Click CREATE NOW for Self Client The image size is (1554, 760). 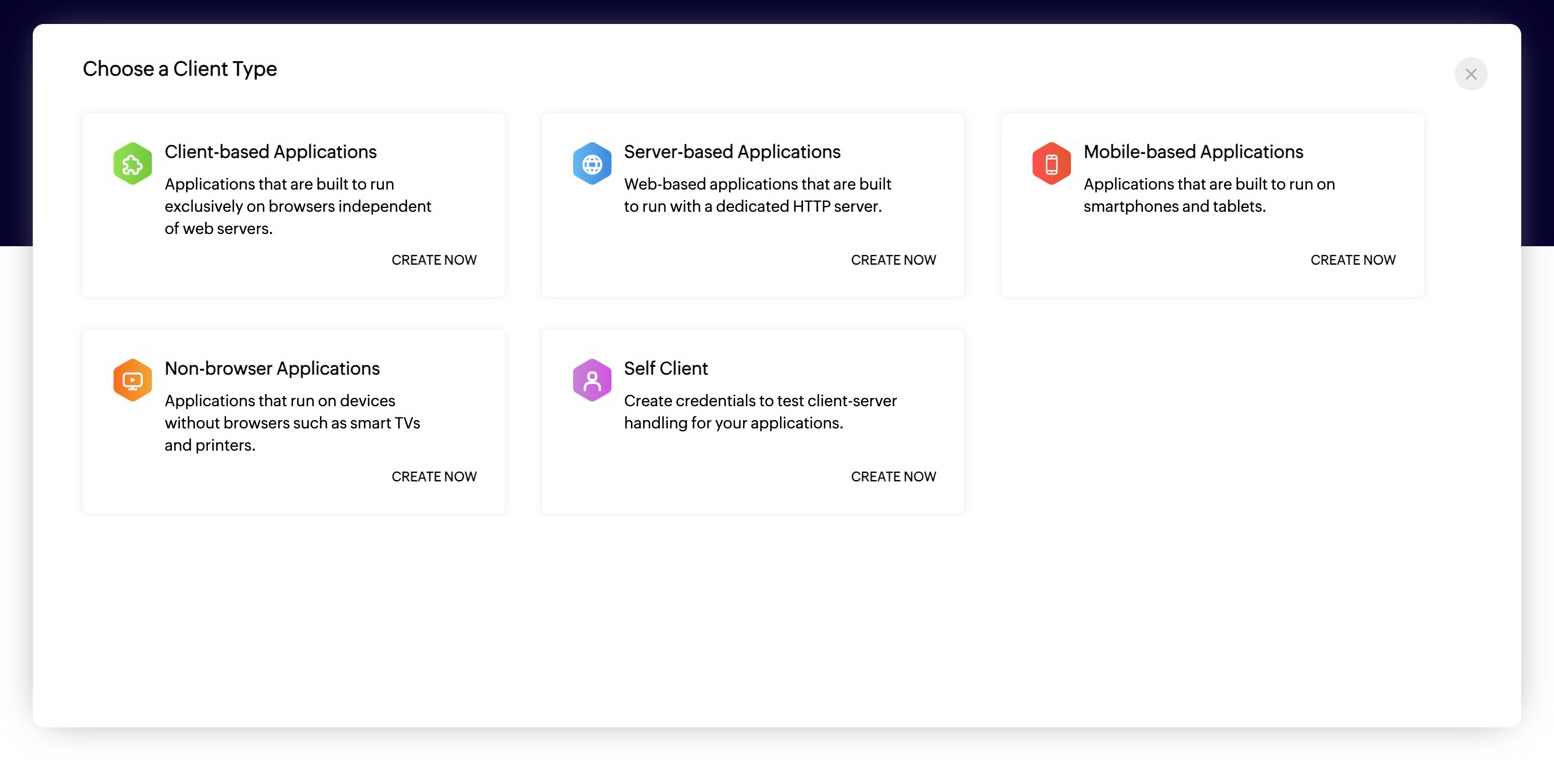point(893,477)
